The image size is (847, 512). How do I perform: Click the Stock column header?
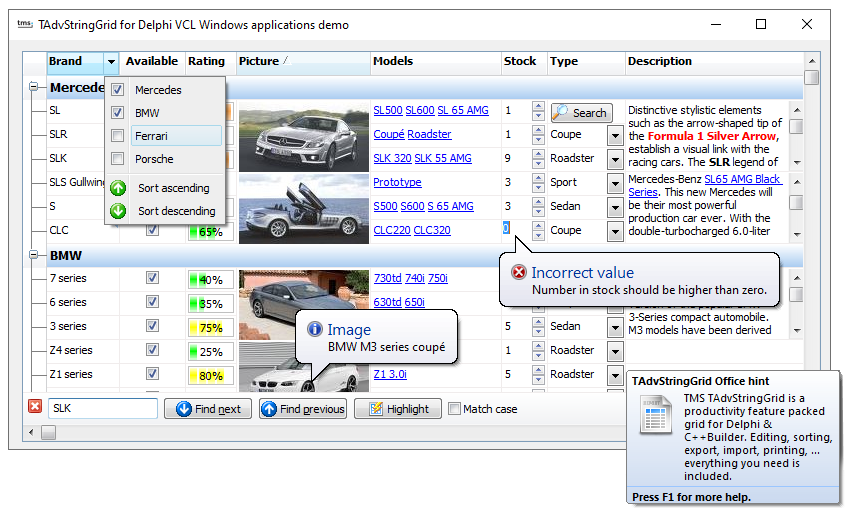524,62
